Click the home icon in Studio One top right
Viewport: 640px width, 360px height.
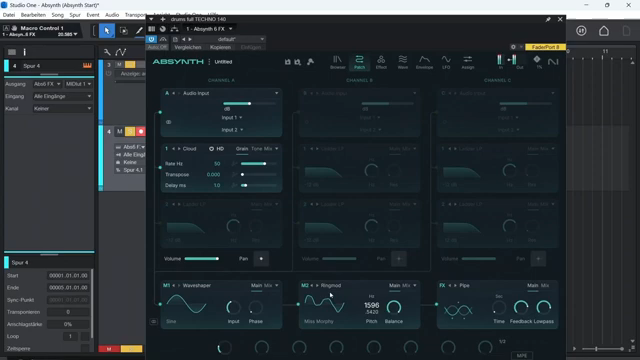click(604, 31)
